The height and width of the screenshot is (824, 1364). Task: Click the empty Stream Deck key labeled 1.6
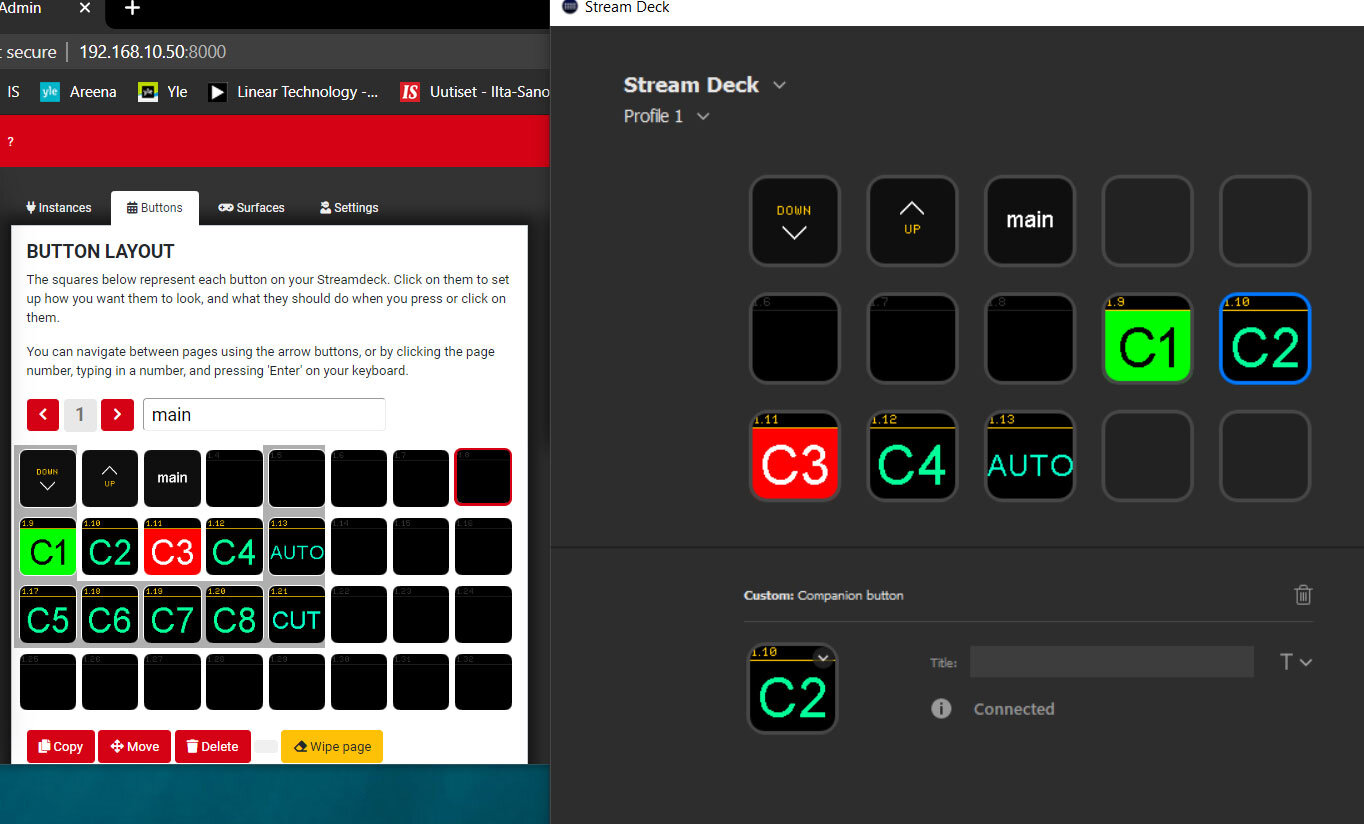point(794,338)
